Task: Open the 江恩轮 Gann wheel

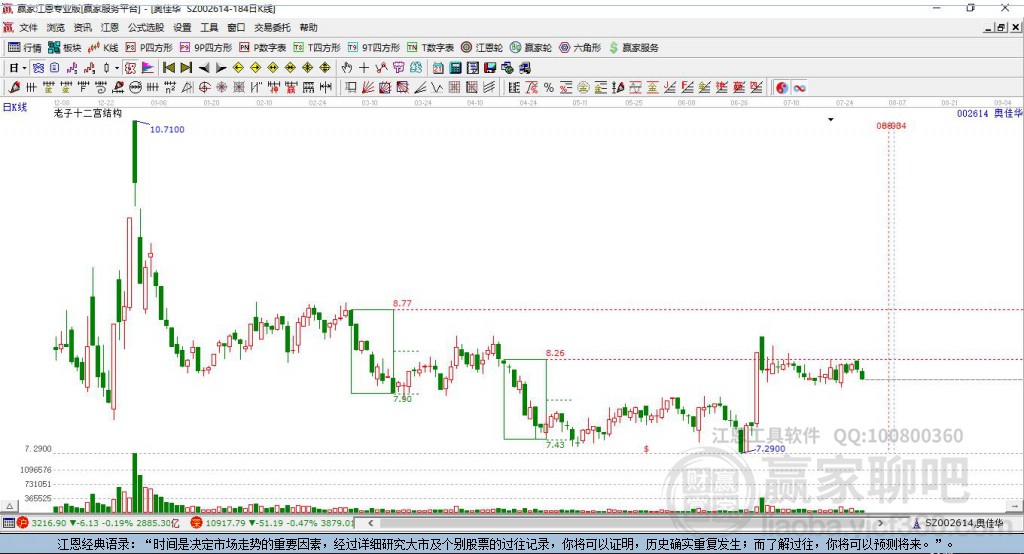Action: [482, 48]
